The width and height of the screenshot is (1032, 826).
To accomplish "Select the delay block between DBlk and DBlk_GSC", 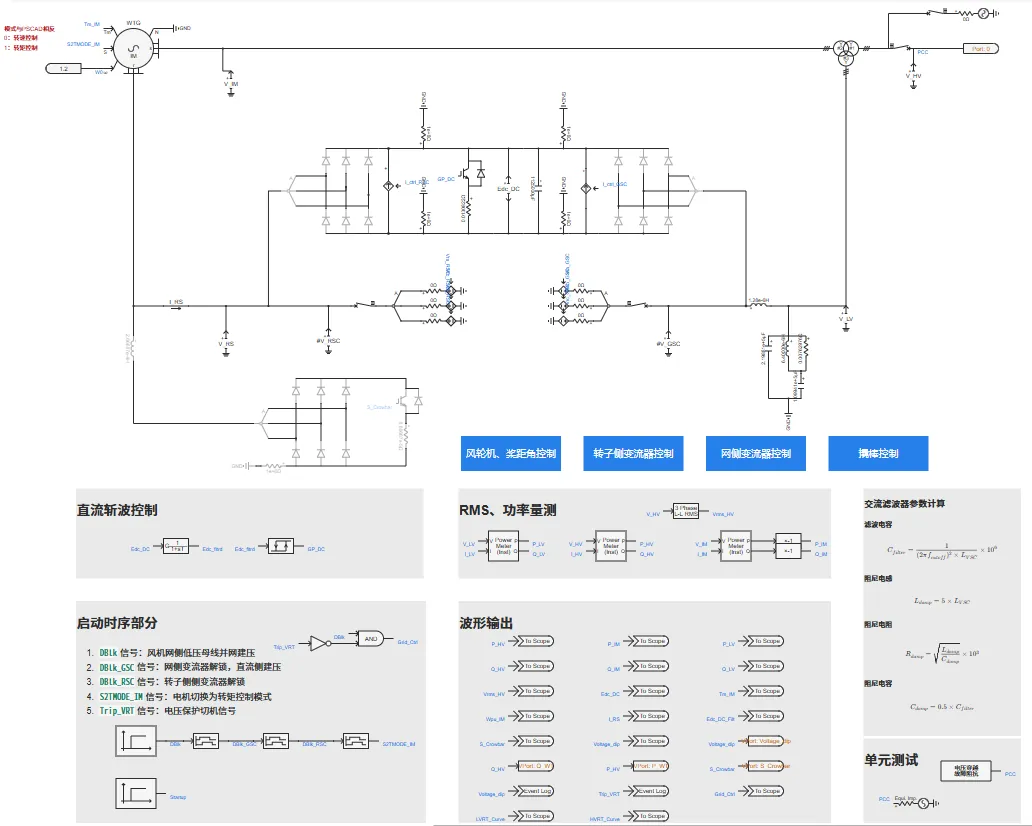I will [x=205, y=742].
